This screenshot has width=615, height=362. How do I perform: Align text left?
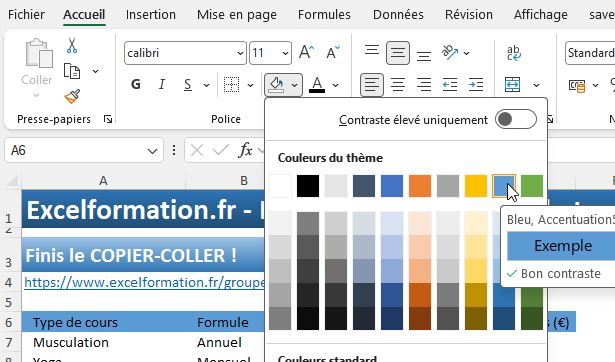(x=371, y=85)
